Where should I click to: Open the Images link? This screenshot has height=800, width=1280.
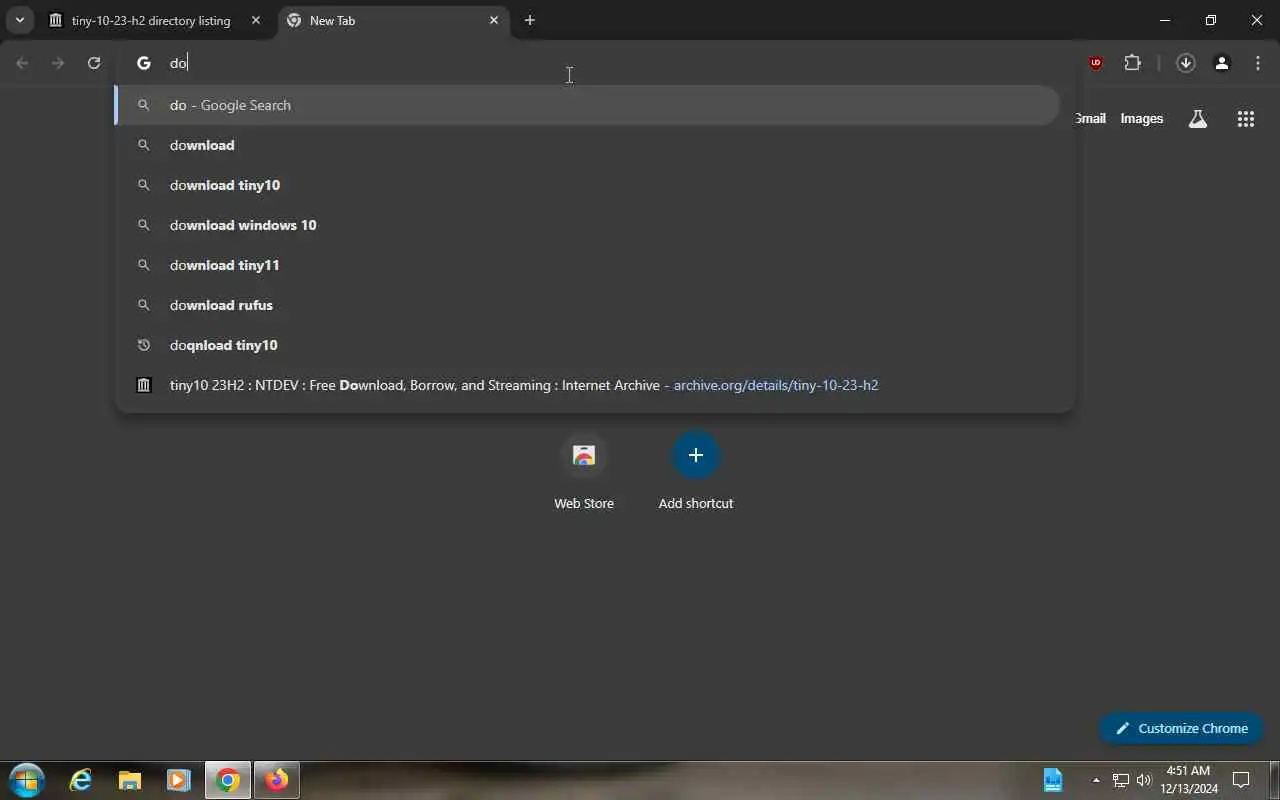tap(1142, 118)
